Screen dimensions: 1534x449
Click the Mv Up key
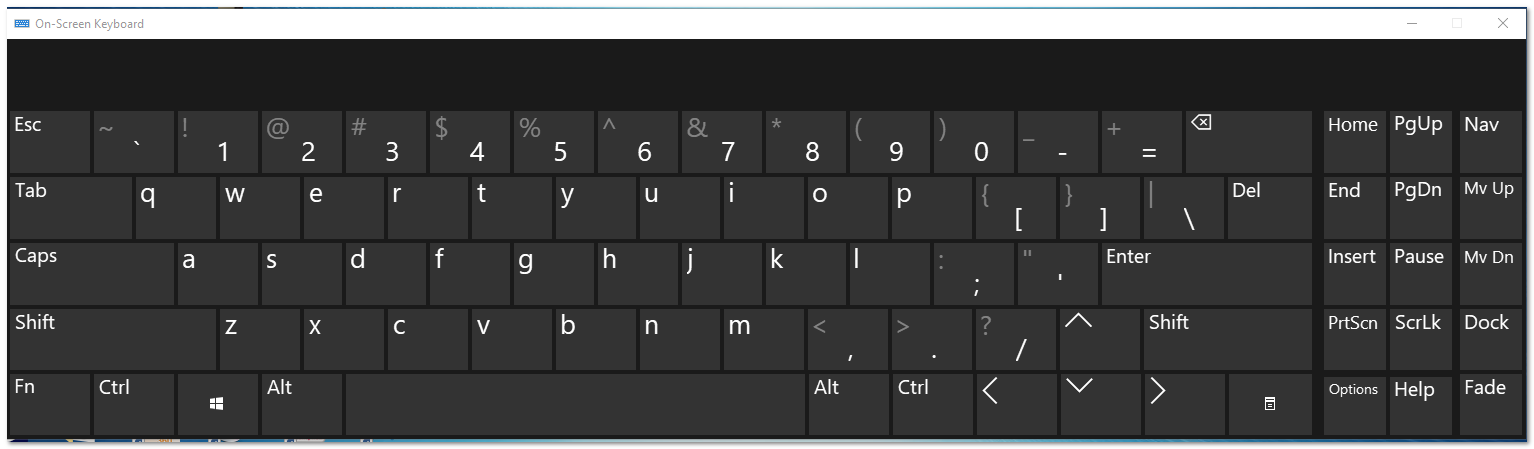1489,207
